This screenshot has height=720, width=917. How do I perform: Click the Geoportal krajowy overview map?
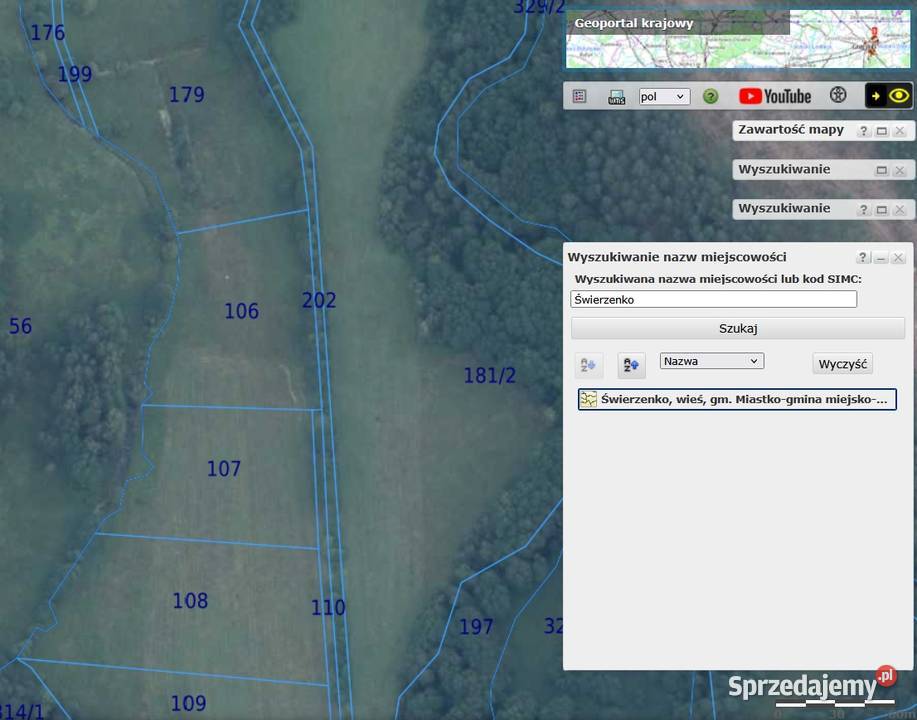[x=738, y=40]
